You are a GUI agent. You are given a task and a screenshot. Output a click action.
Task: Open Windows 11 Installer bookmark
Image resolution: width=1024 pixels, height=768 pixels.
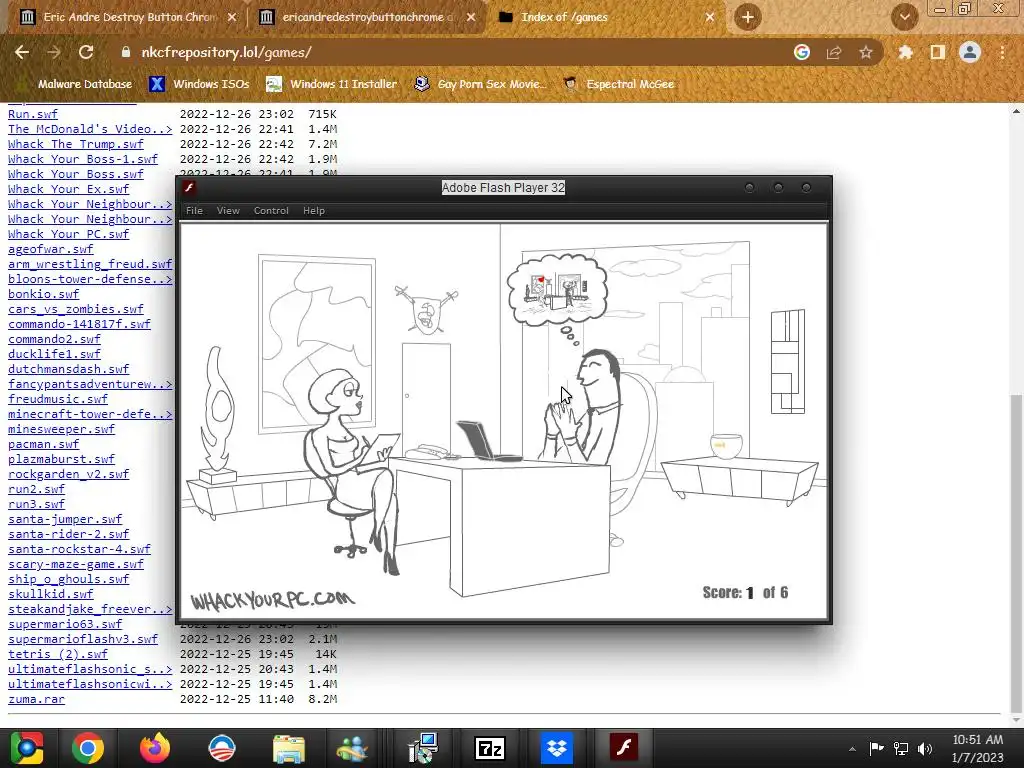coord(332,84)
